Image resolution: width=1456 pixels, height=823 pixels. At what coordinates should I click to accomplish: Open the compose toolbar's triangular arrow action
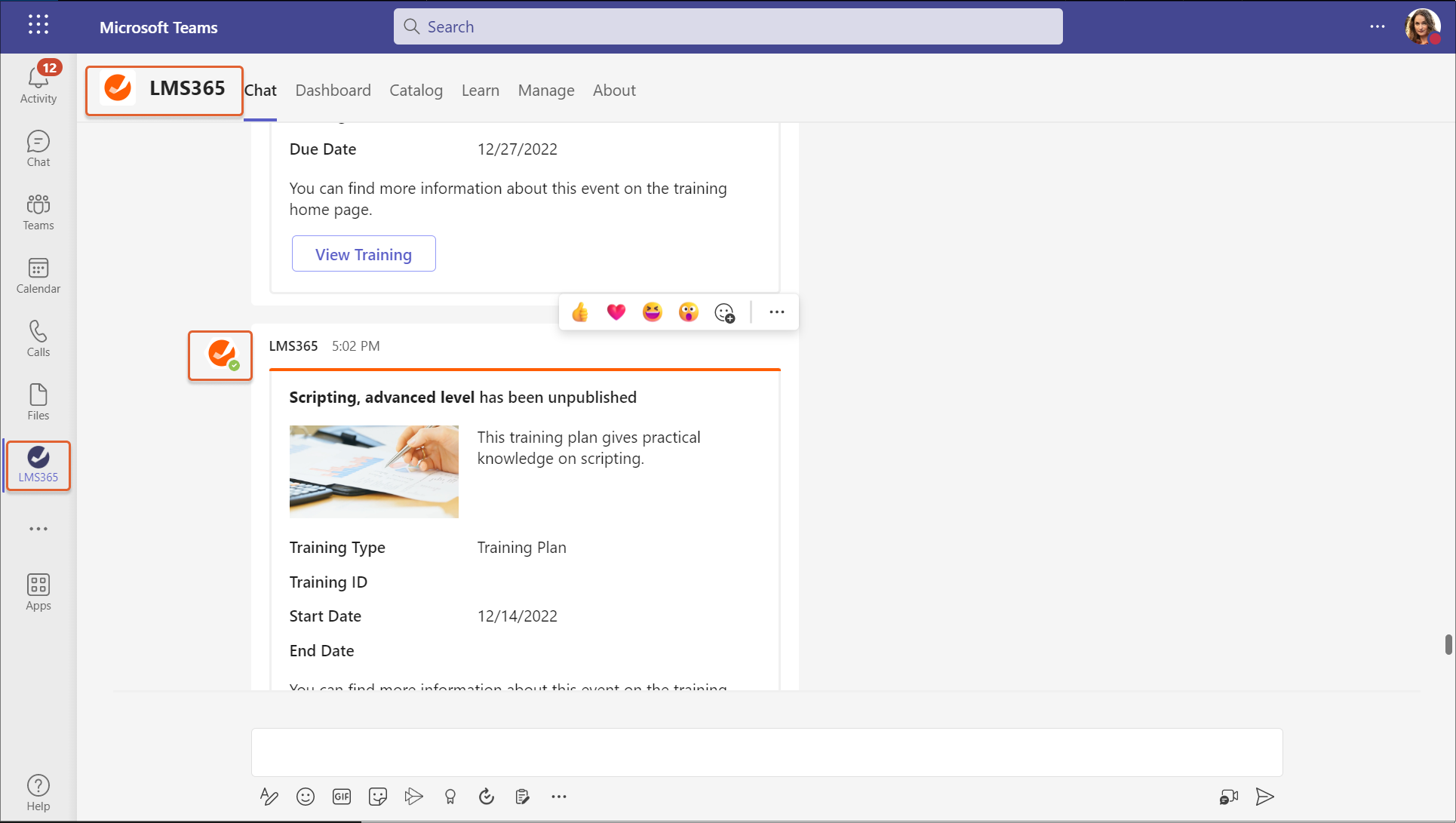(414, 797)
